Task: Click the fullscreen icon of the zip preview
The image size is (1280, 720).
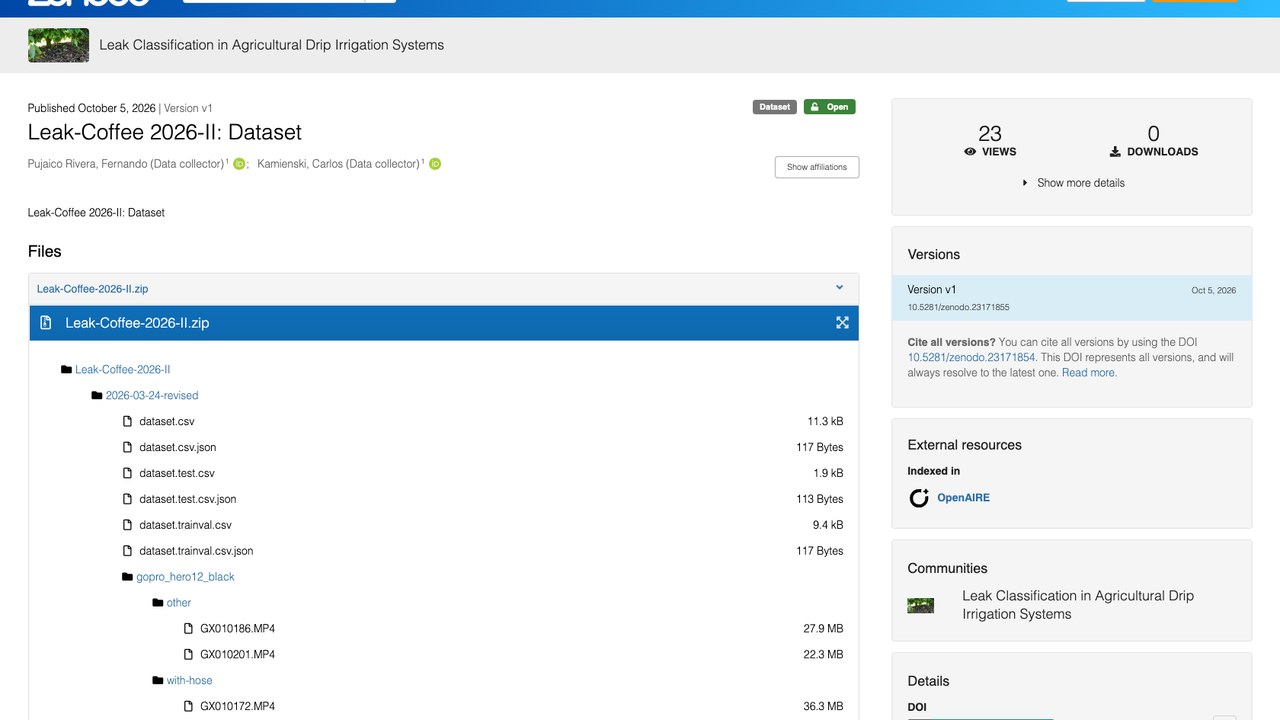Action: click(x=842, y=323)
